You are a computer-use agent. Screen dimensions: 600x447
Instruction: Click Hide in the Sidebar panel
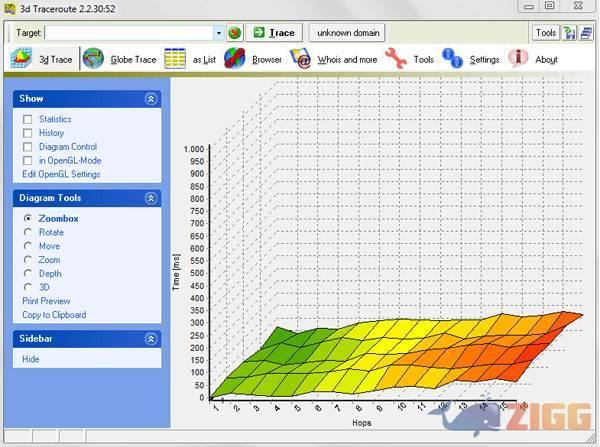tap(31, 359)
